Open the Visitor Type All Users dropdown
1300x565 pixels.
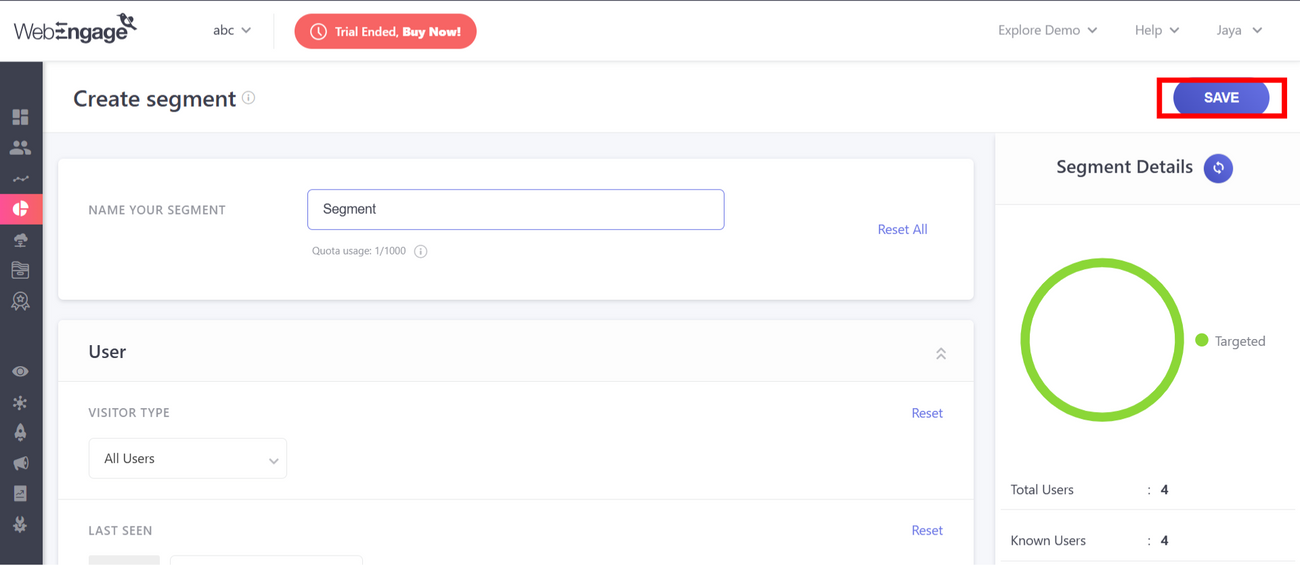click(188, 459)
